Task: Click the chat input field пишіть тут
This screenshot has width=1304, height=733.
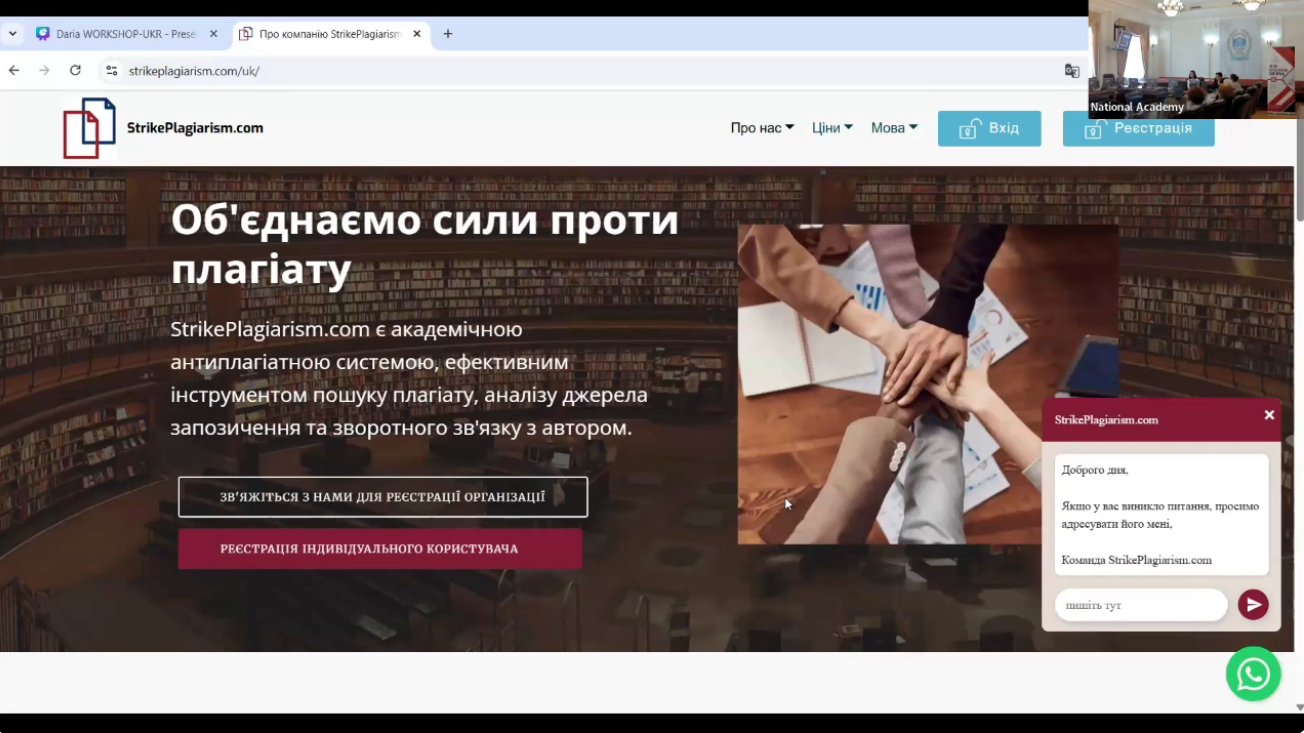Action: click(x=1140, y=605)
